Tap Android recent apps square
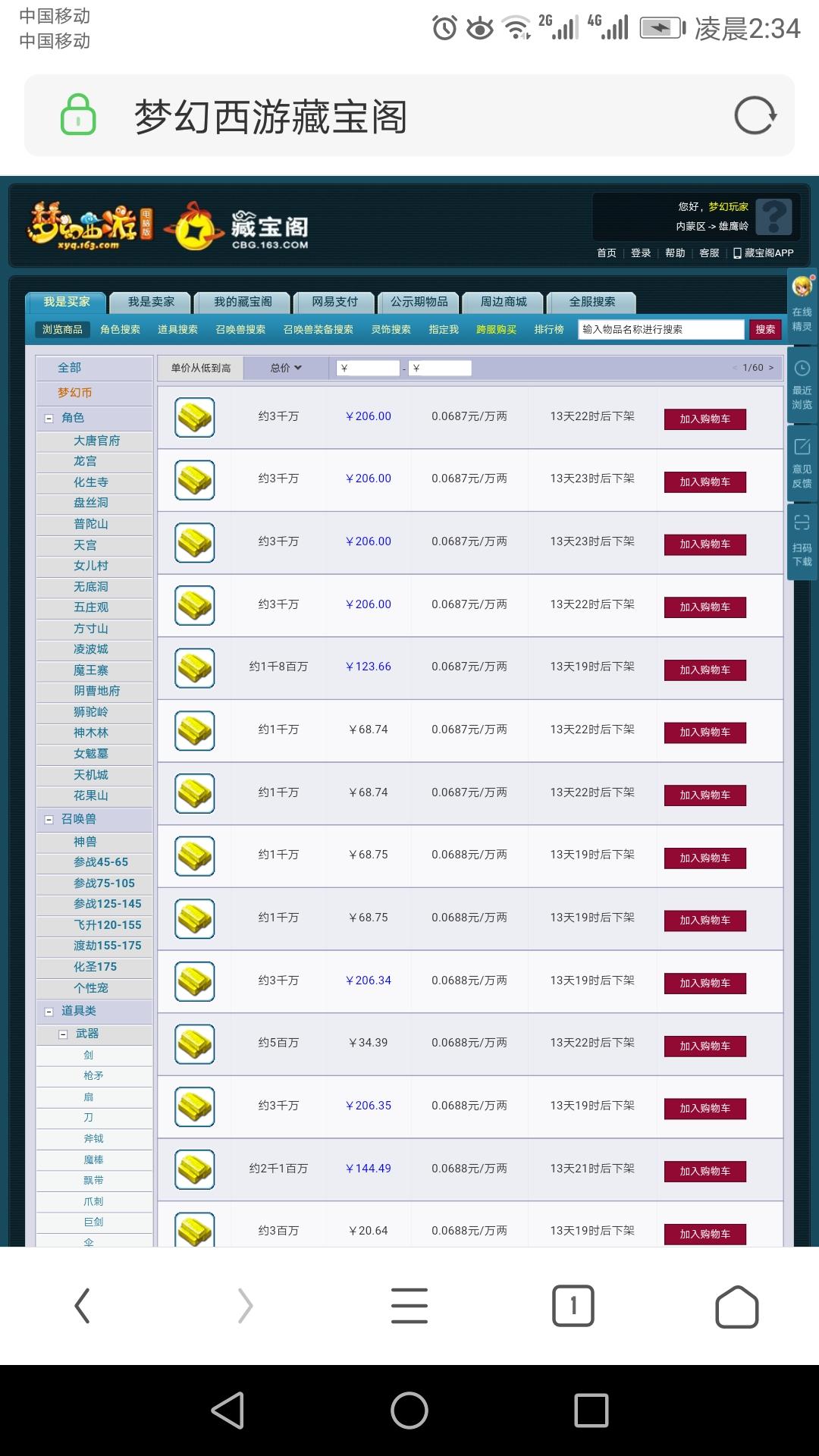The width and height of the screenshot is (819, 1456). [591, 1410]
